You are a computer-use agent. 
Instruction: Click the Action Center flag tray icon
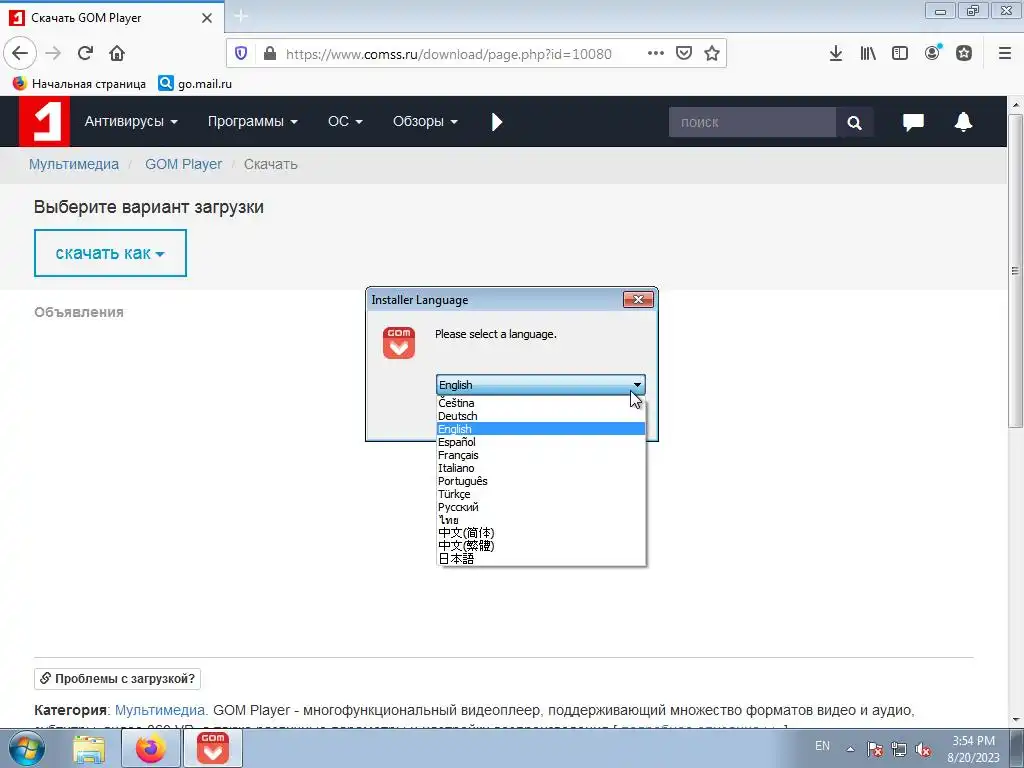(x=874, y=749)
